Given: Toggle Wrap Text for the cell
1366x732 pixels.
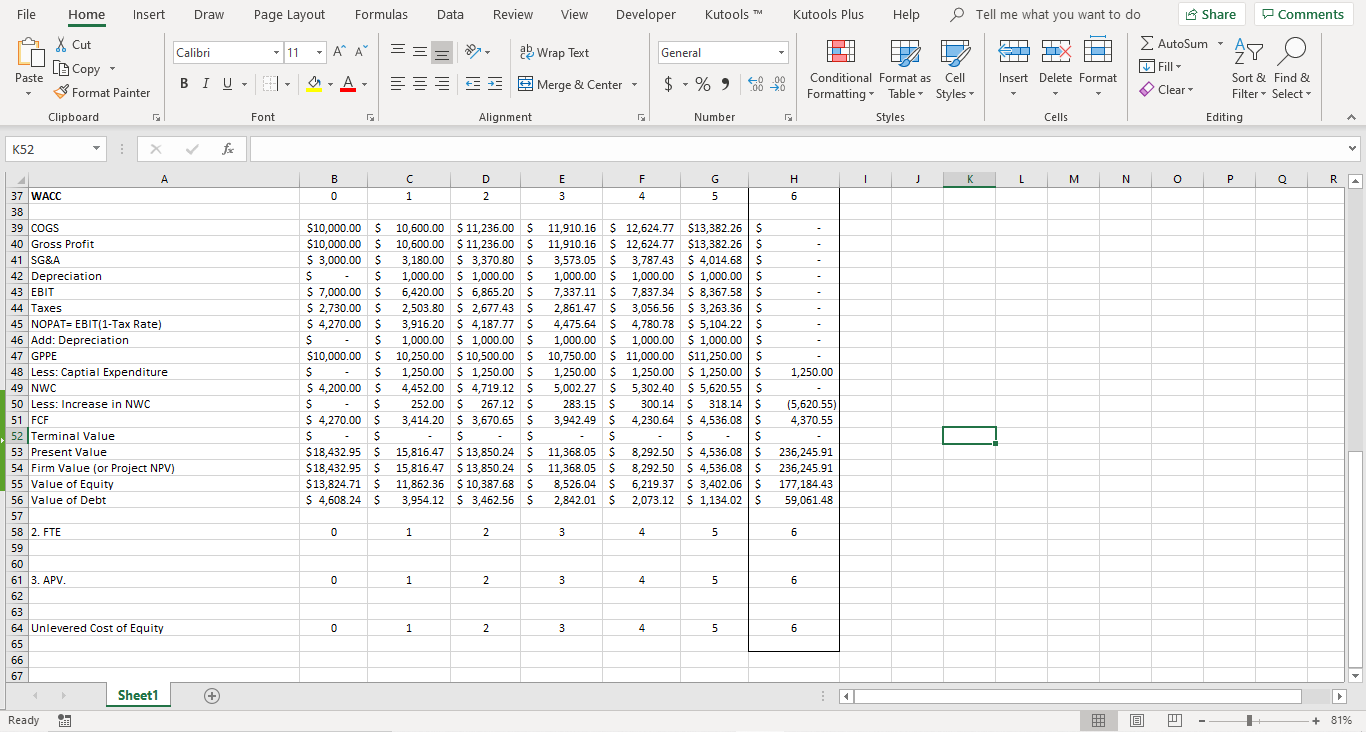Looking at the screenshot, I should [555, 53].
